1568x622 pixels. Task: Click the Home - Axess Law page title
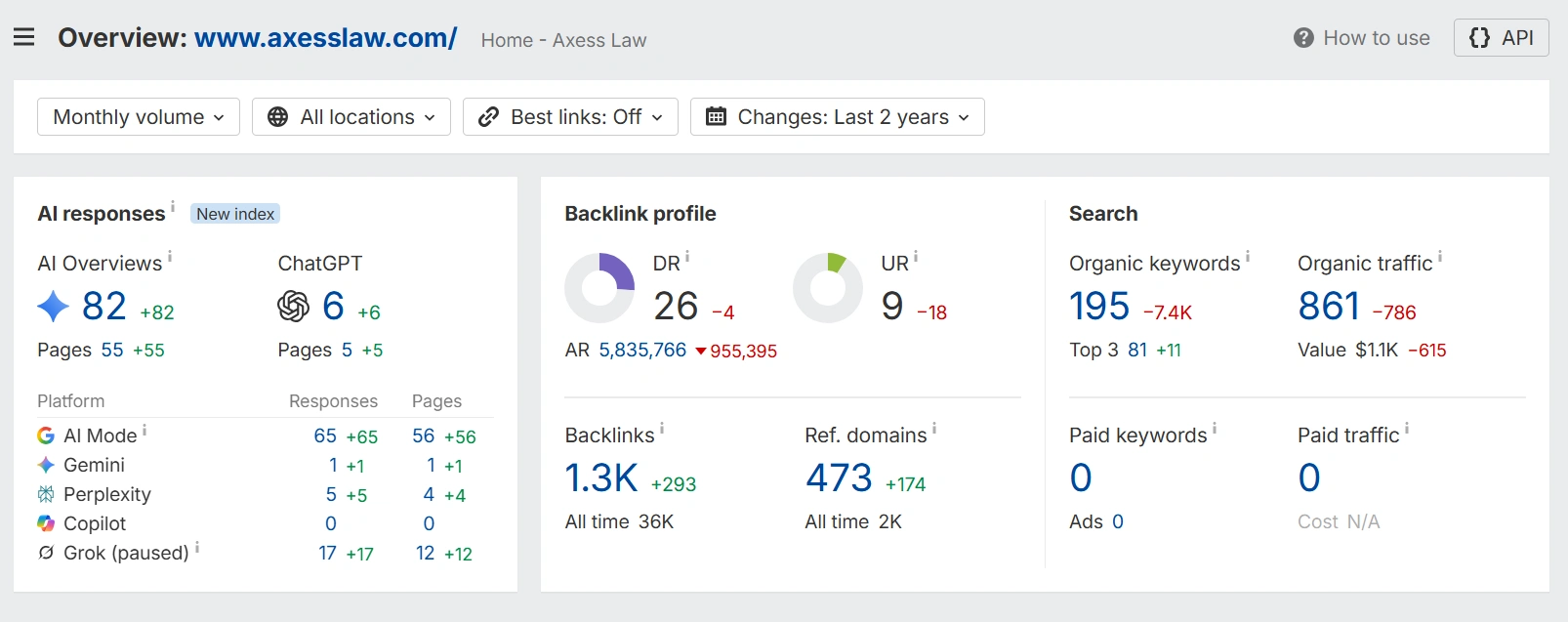pos(563,40)
